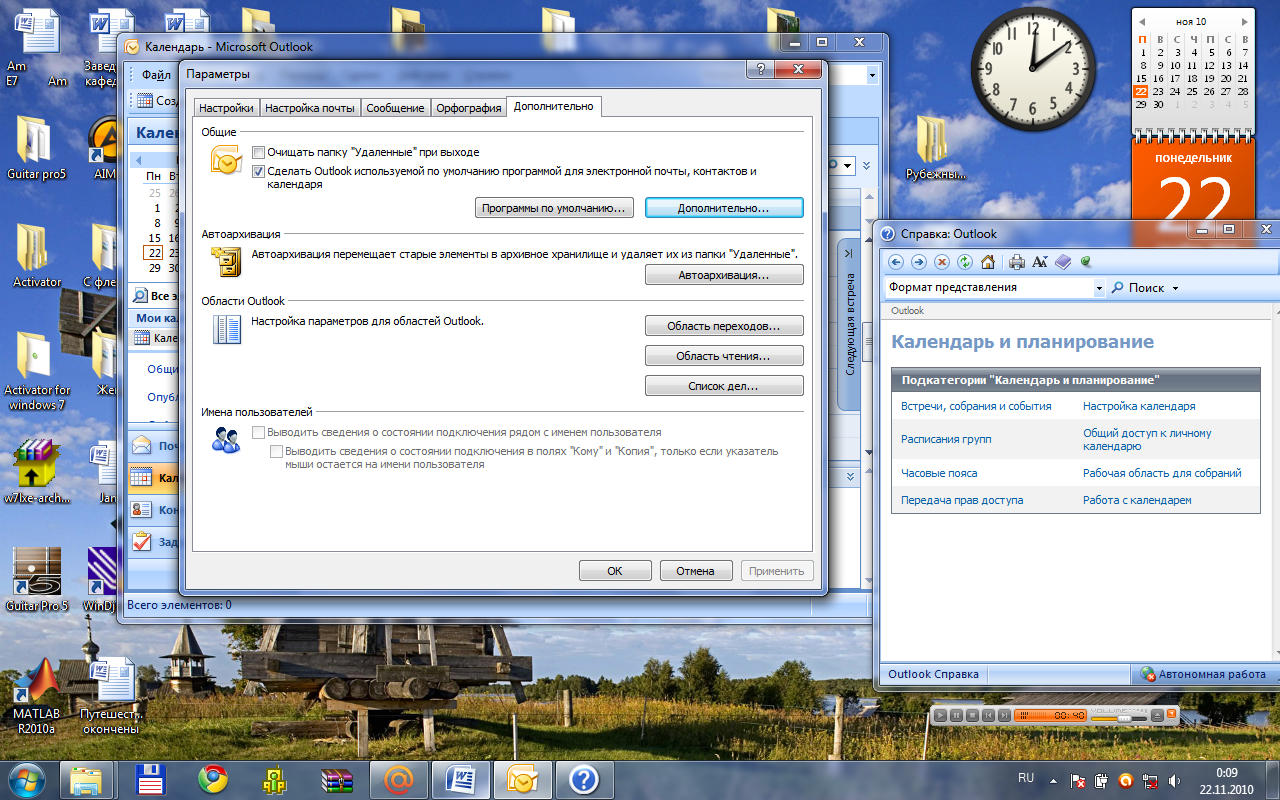Expand Поиск options arrow in Help
1280x800 pixels.
[x=1176, y=288]
